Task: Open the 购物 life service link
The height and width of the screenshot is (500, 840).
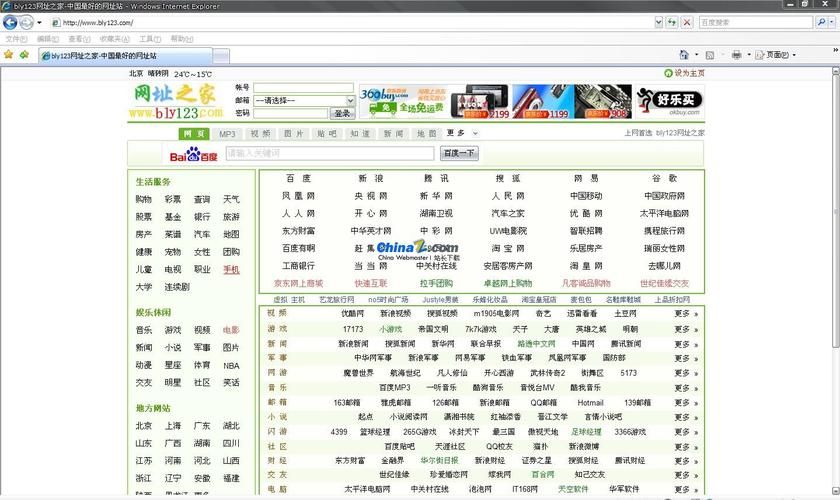Action: (144, 199)
